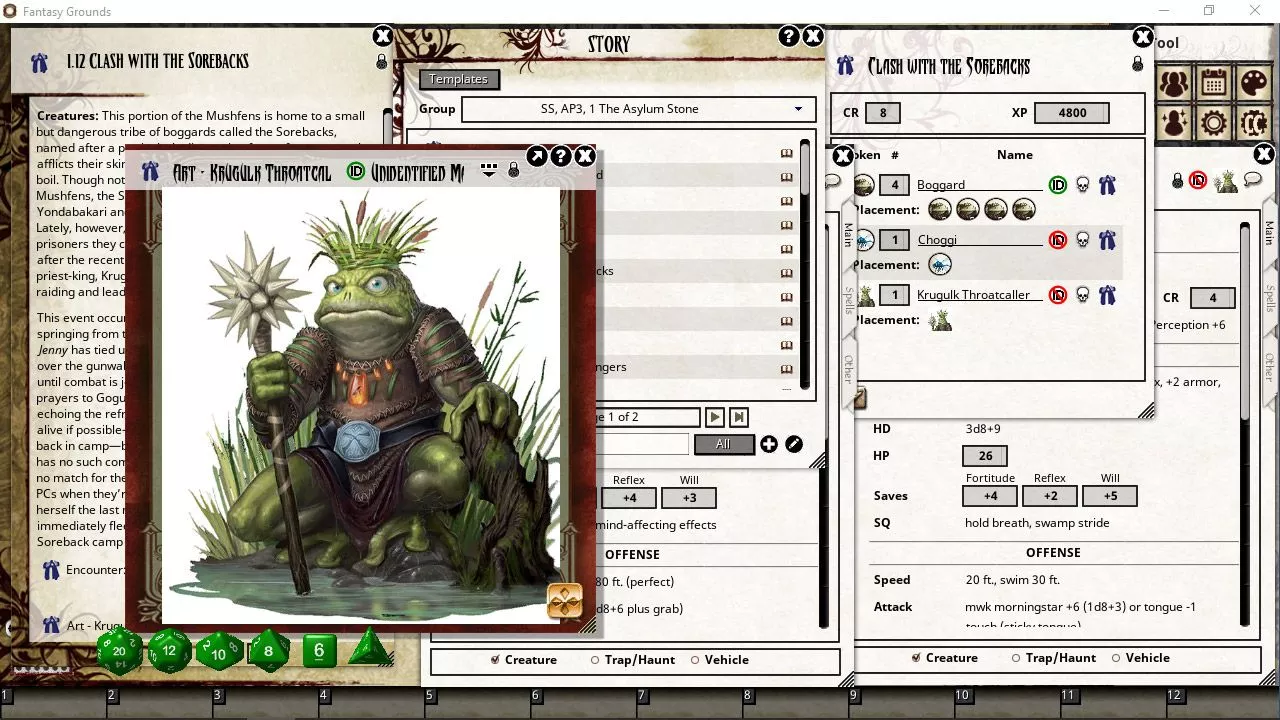The image size is (1280, 720).
Task: Click Choggi skull faction icon
Action: click(1082, 240)
